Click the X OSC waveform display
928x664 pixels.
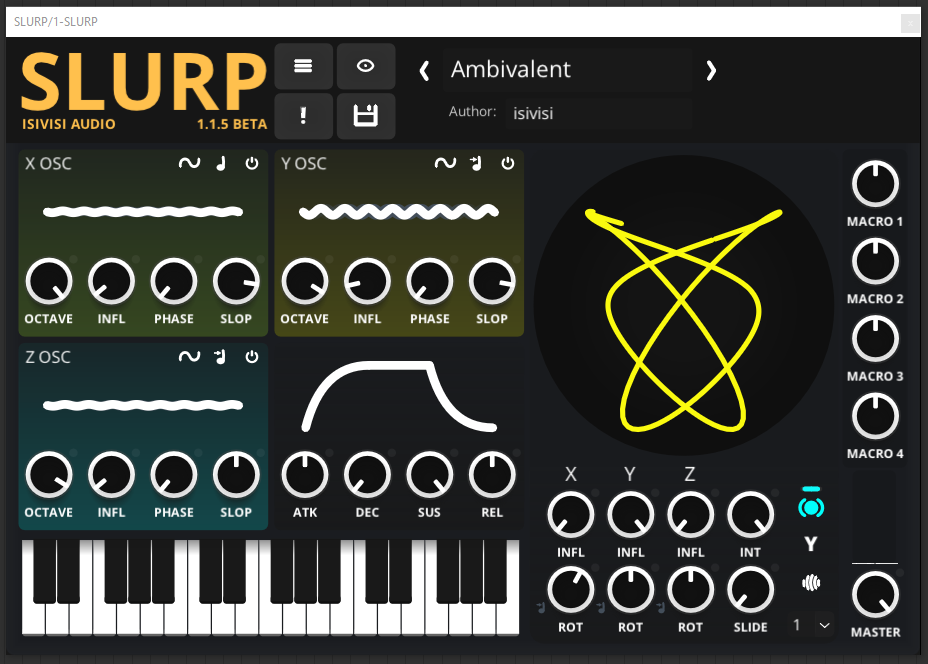click(143, 212)
